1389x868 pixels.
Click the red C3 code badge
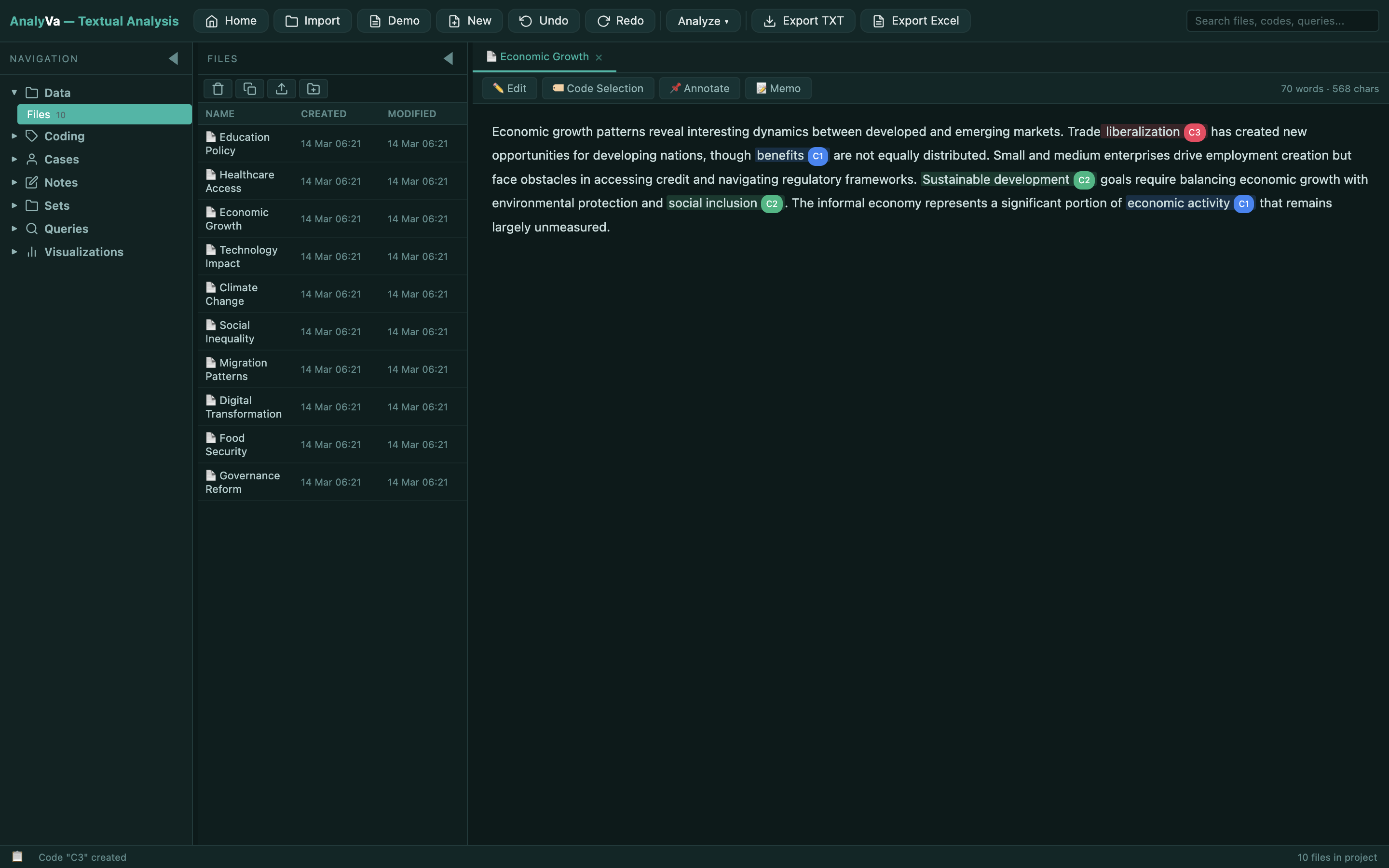pos(1194,132)
